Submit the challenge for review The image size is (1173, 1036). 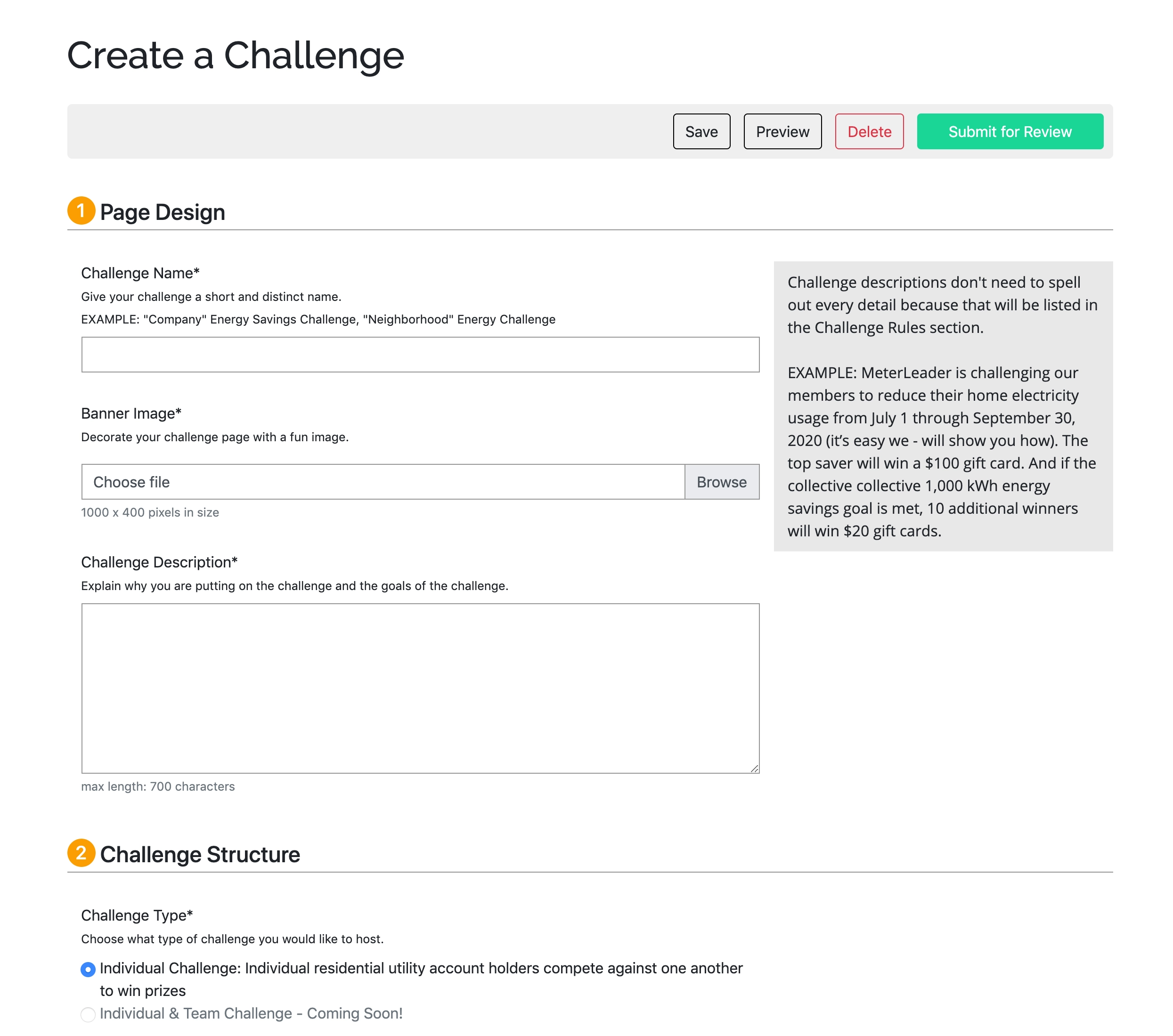click(x=1010, y=131)
